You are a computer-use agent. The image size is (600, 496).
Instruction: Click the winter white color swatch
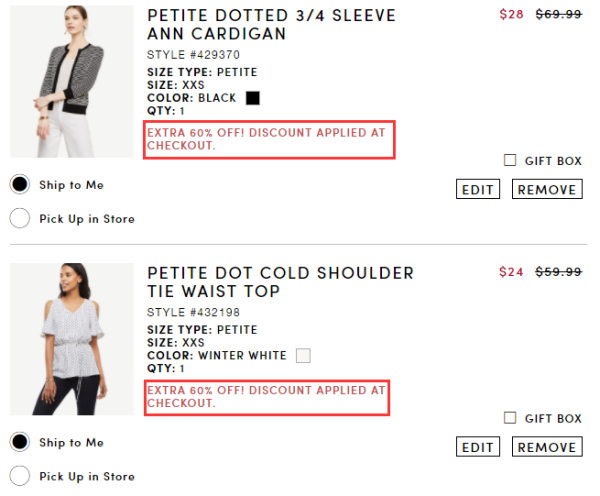(303, 356)
